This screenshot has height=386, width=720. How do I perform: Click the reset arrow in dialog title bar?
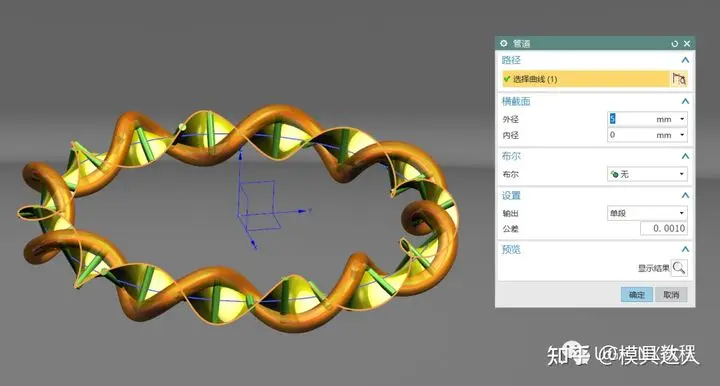[x=675, y=44]
